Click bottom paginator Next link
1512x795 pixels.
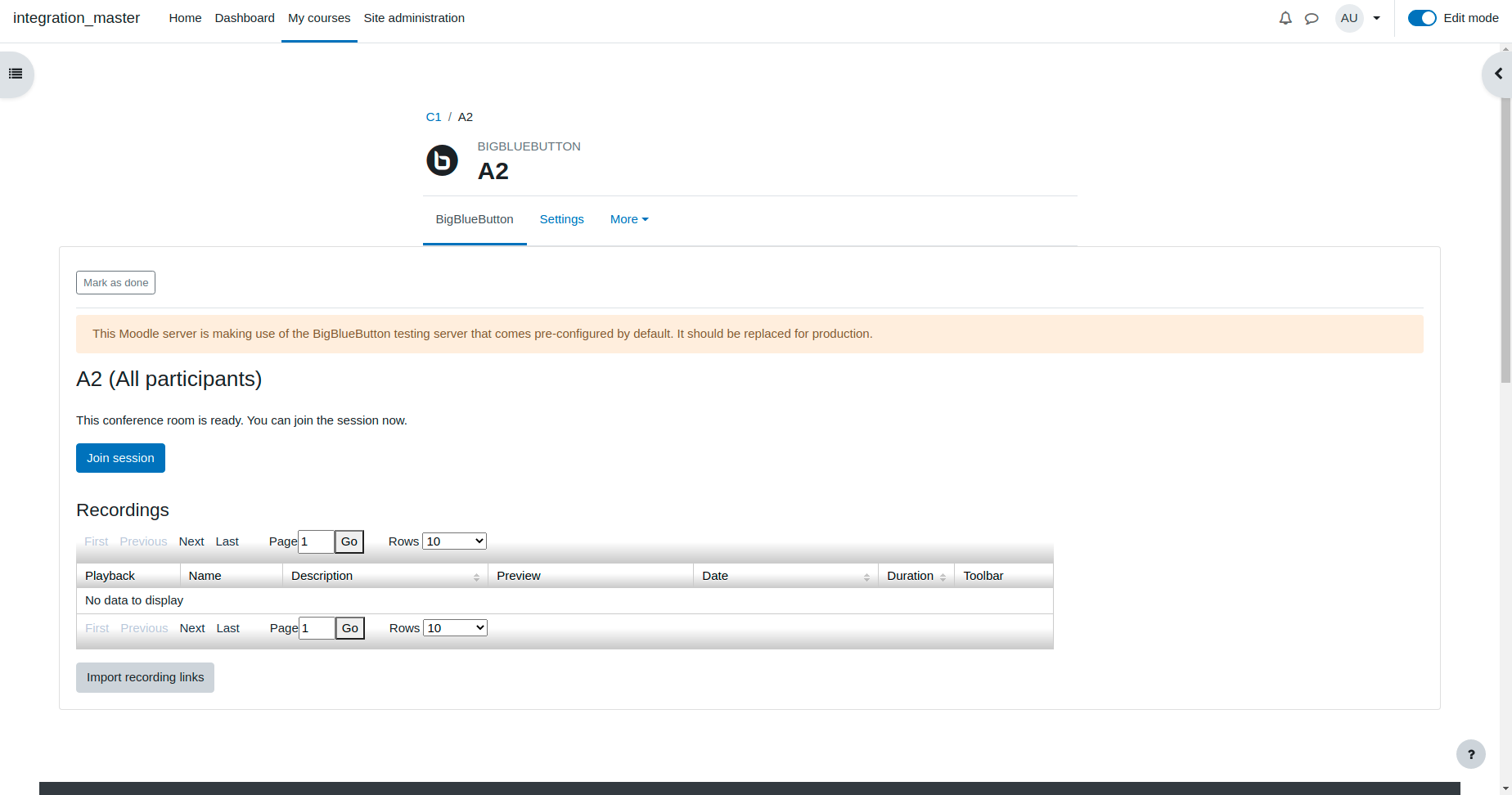(x=192, y=628)
